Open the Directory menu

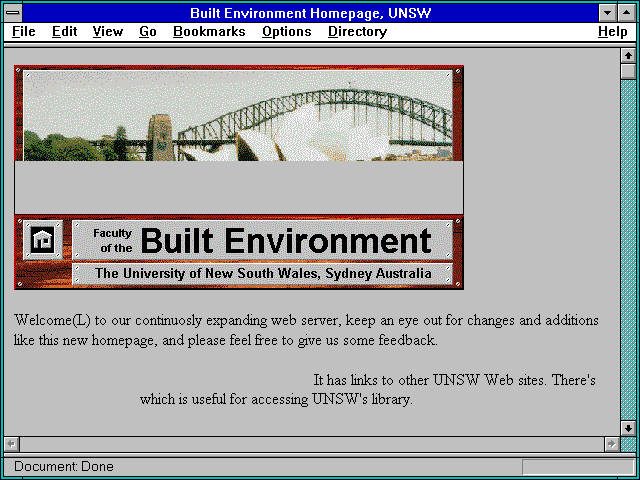[358, 31]
